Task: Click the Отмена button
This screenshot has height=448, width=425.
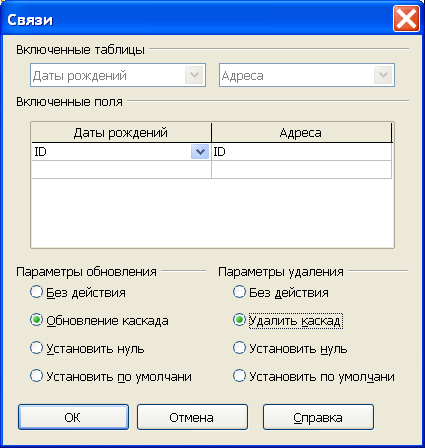Action: (x=192, y=417)
